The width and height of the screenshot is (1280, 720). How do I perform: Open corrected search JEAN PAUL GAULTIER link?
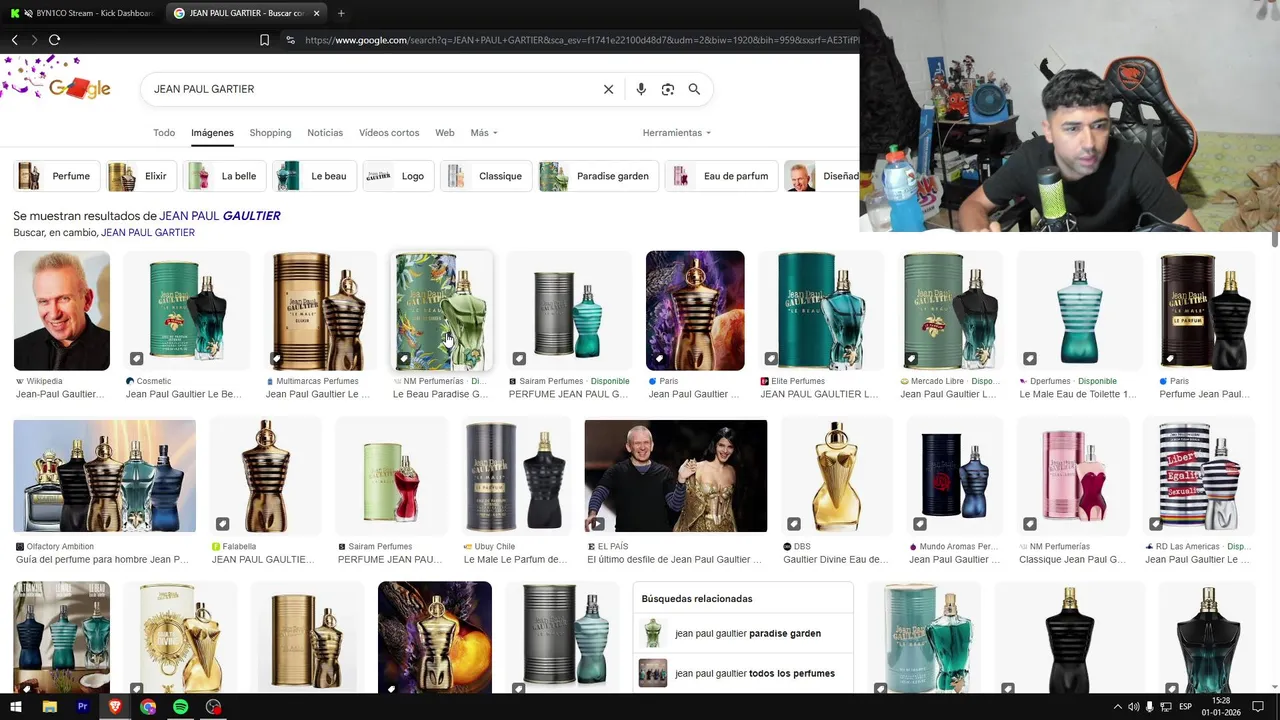tap(220, 216)
